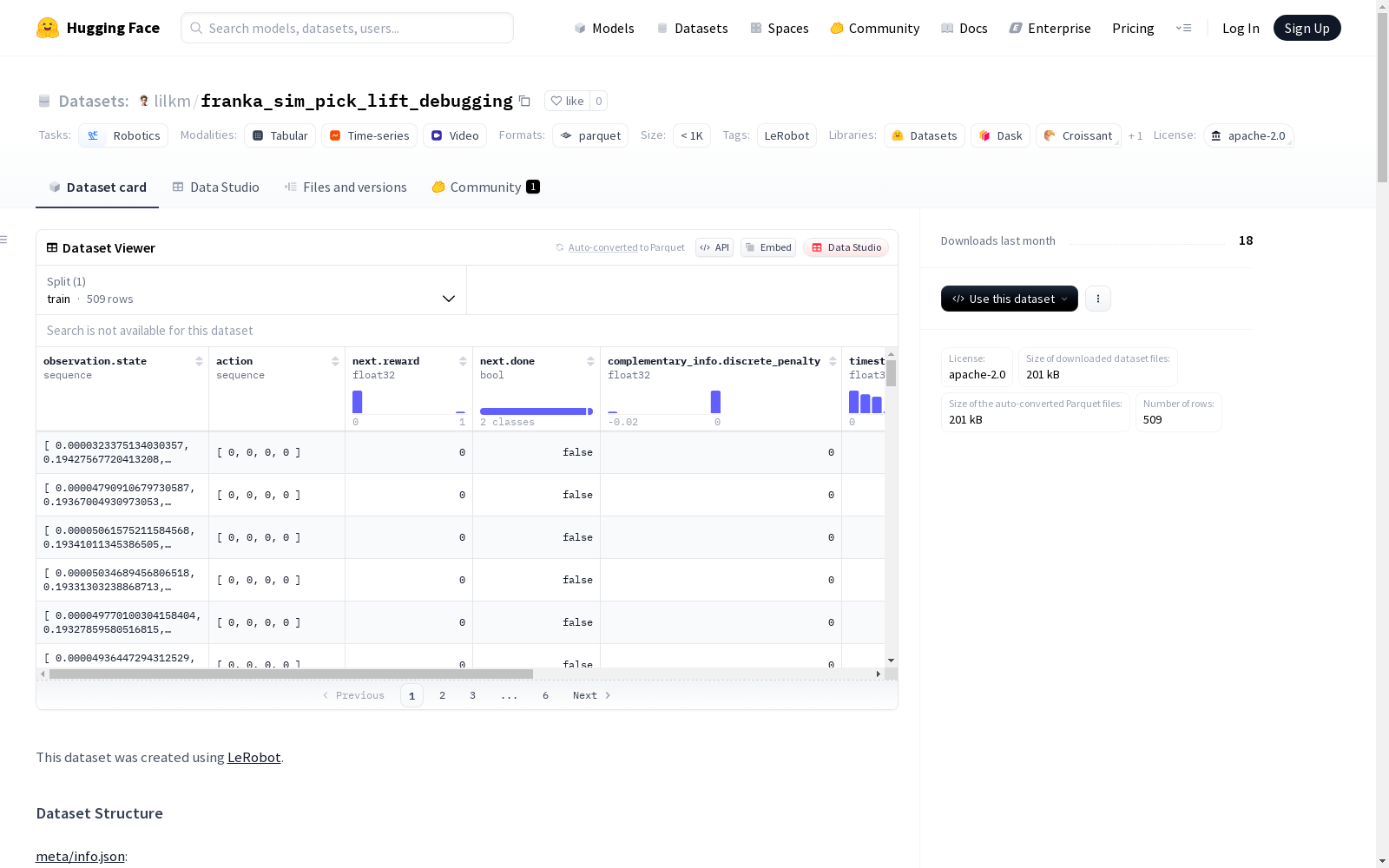Sort the action column
This screenshot has height=868, width=1389.
(335, 361)
